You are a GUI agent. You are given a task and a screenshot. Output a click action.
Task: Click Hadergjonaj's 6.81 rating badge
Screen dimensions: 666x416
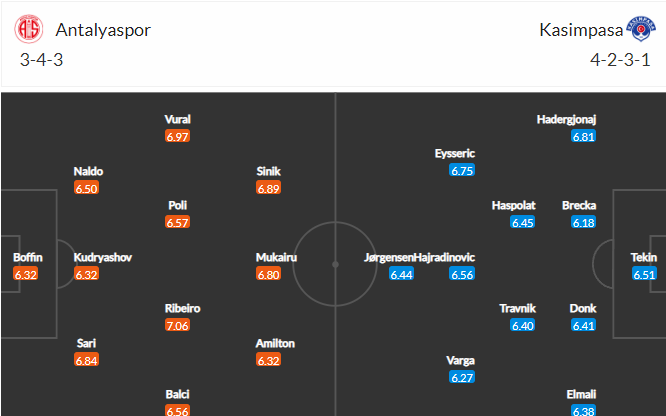[584, 136]
